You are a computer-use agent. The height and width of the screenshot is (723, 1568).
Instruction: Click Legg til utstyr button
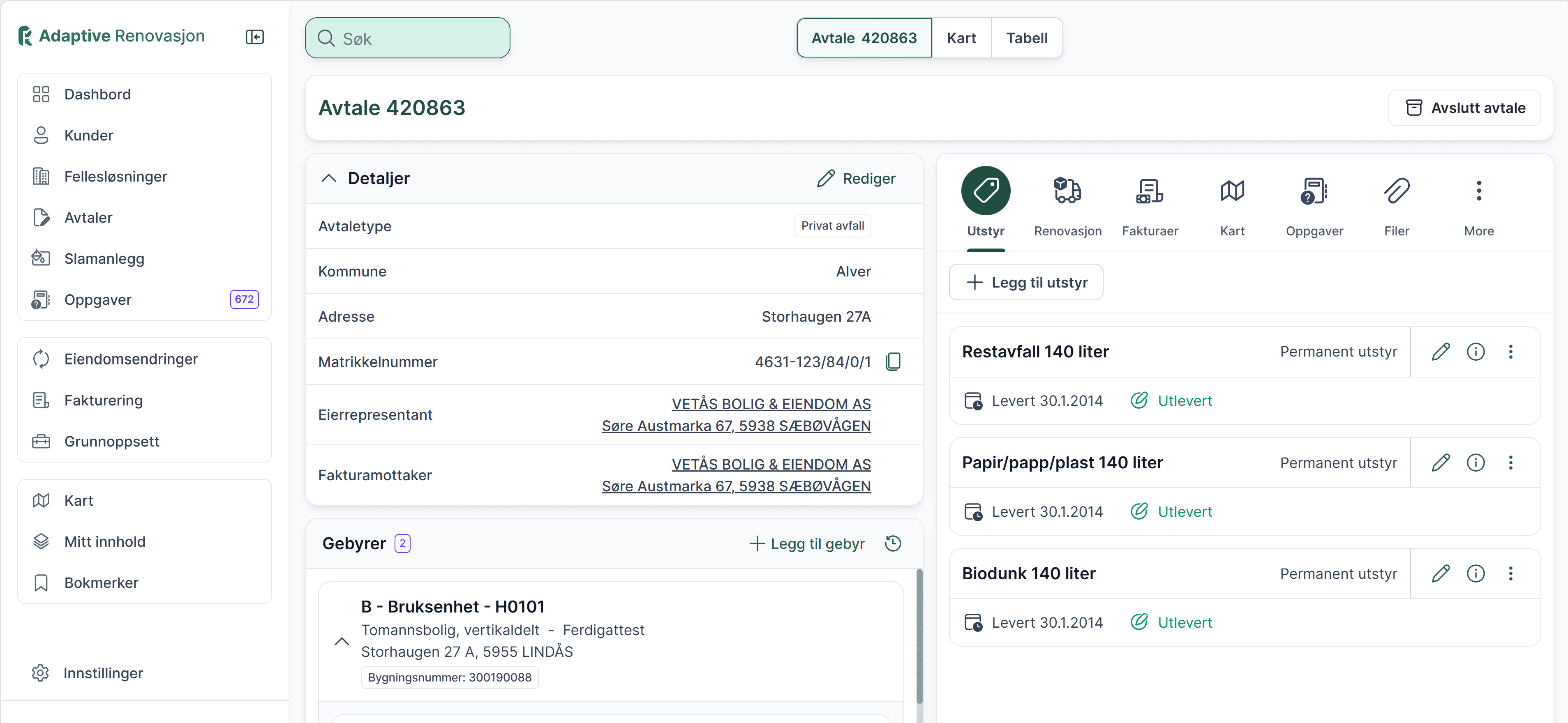coord(1025,282)
